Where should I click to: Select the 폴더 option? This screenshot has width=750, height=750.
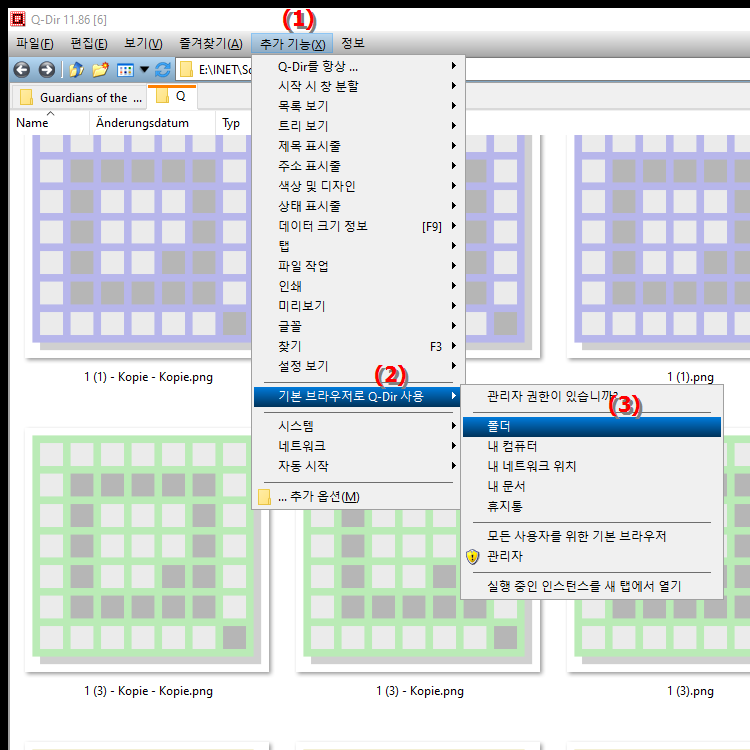pyautogui.click(x=592, y=427)
